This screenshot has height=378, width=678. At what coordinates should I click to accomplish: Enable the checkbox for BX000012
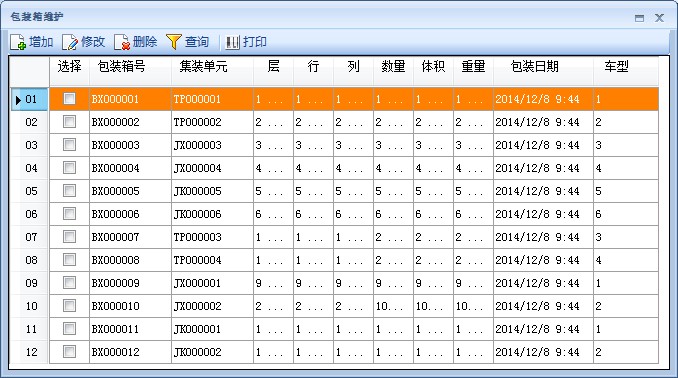tap(69, 352)
